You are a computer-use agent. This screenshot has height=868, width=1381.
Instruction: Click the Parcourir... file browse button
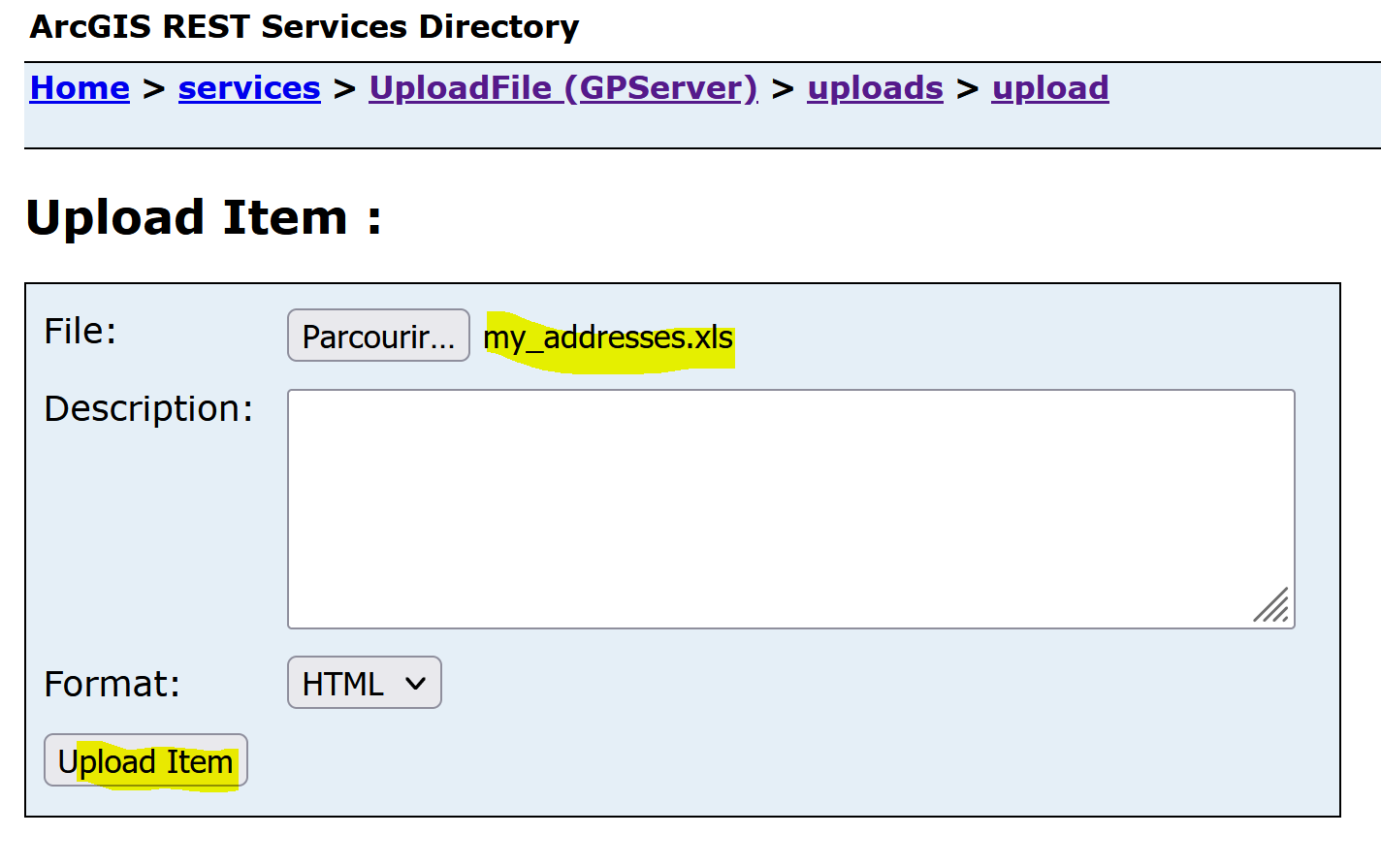point(378,336)
